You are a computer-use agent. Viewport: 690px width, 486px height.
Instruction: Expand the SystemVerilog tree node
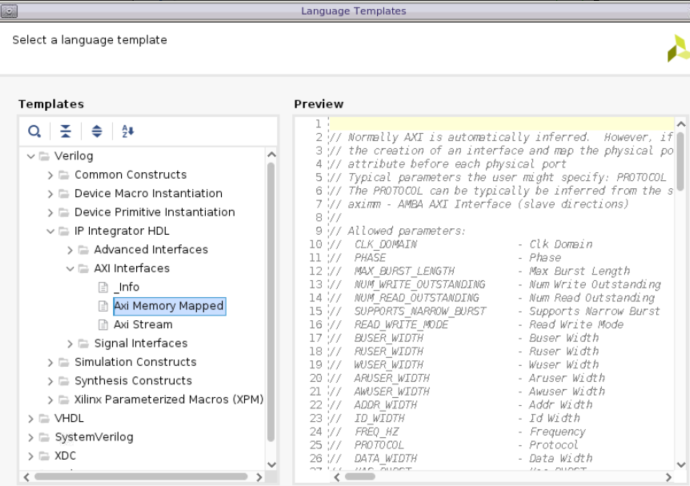(x=30, y=437)
